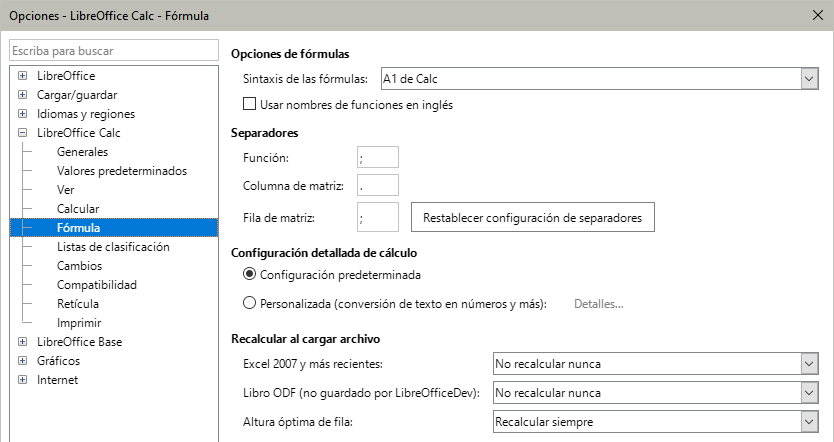This screenshot has height=442, width=834.
Task: Open the Compatibilidad options page
Action: point(97,285)
